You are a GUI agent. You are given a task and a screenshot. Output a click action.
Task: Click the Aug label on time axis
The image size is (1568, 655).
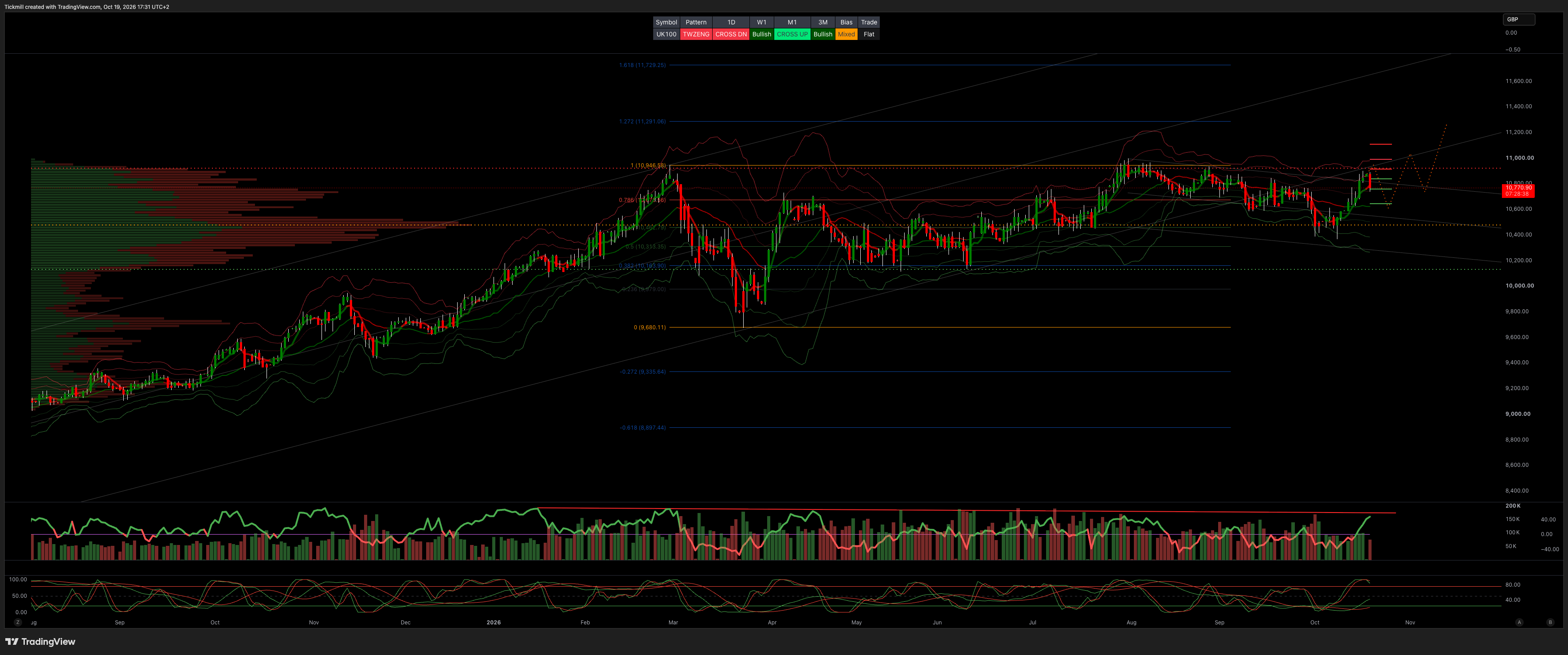tap(1132, 622)
